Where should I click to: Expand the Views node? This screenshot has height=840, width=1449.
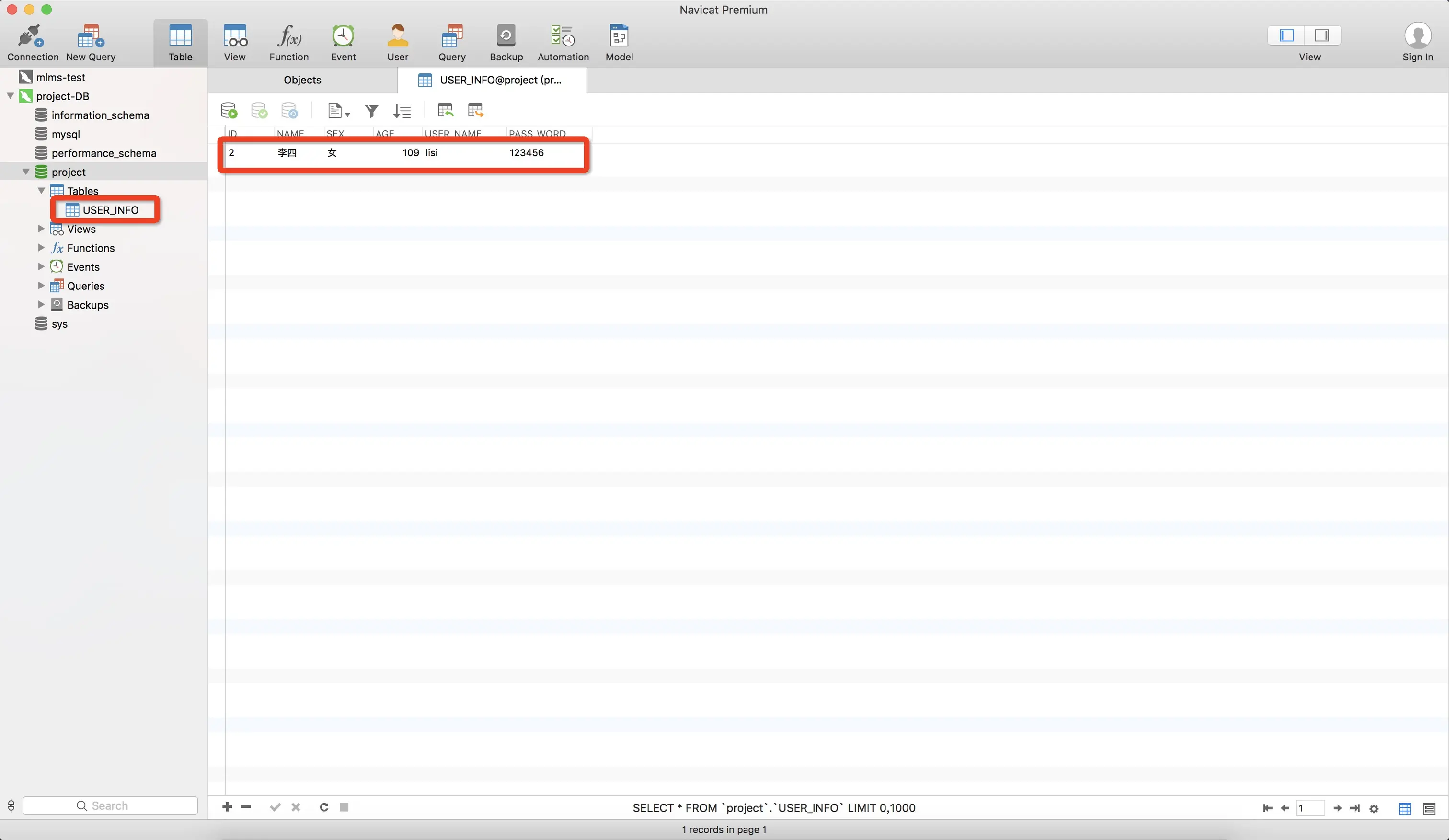[41, 229]
